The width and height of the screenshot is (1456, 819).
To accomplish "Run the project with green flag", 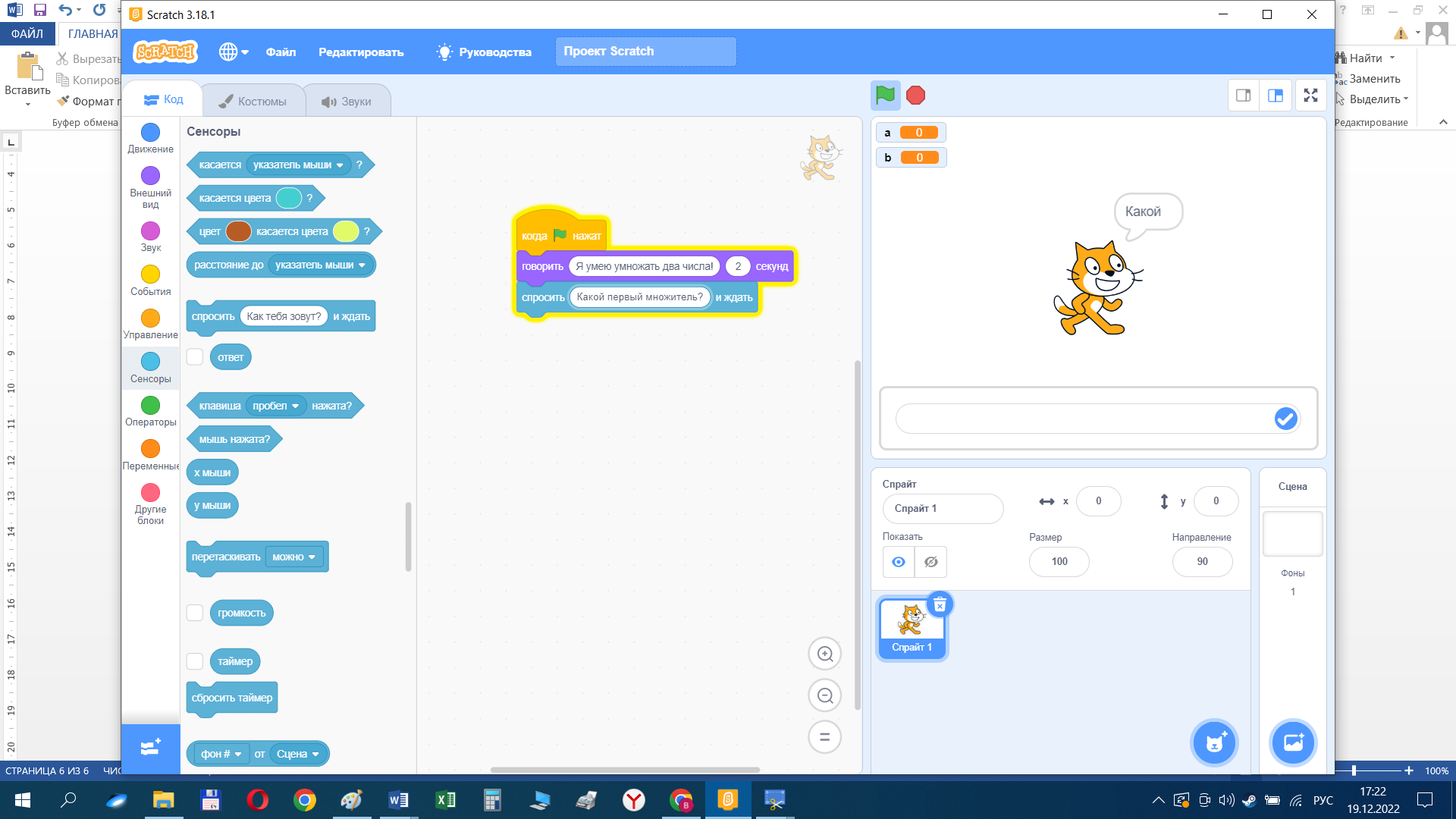I will [x=885, y=96].
